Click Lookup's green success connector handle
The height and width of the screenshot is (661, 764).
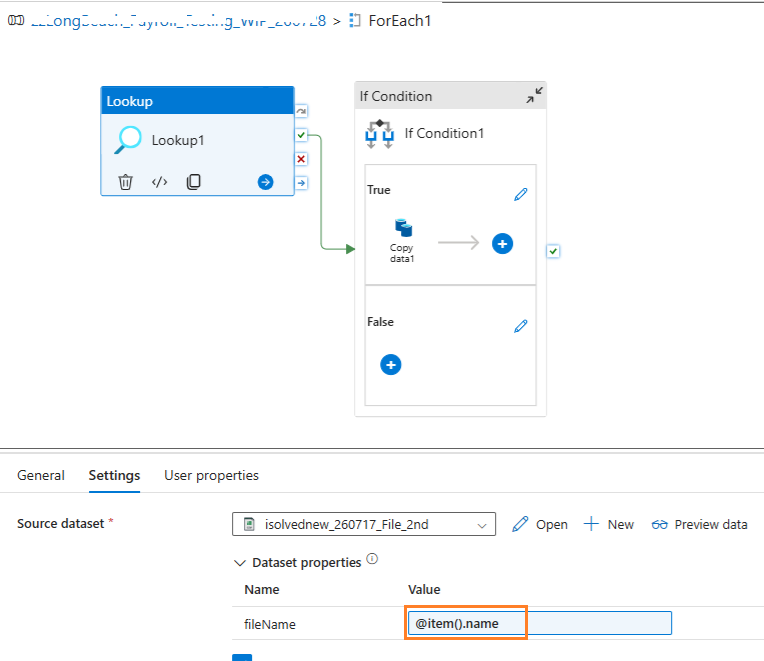click(x=302, y=135)
